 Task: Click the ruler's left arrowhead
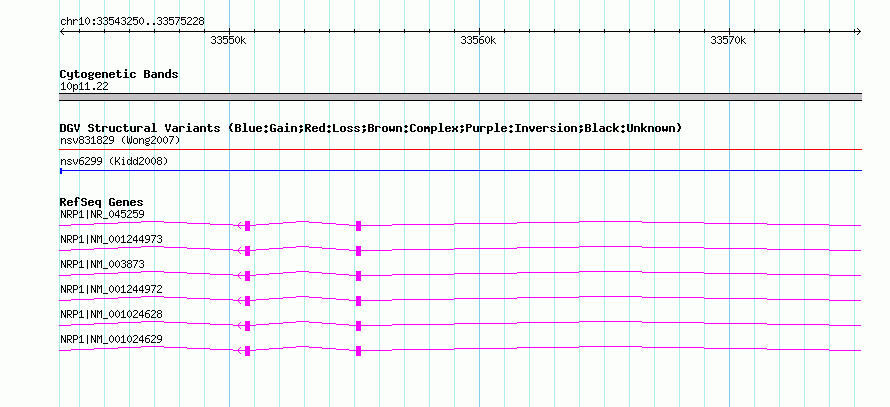coord(62,32)
